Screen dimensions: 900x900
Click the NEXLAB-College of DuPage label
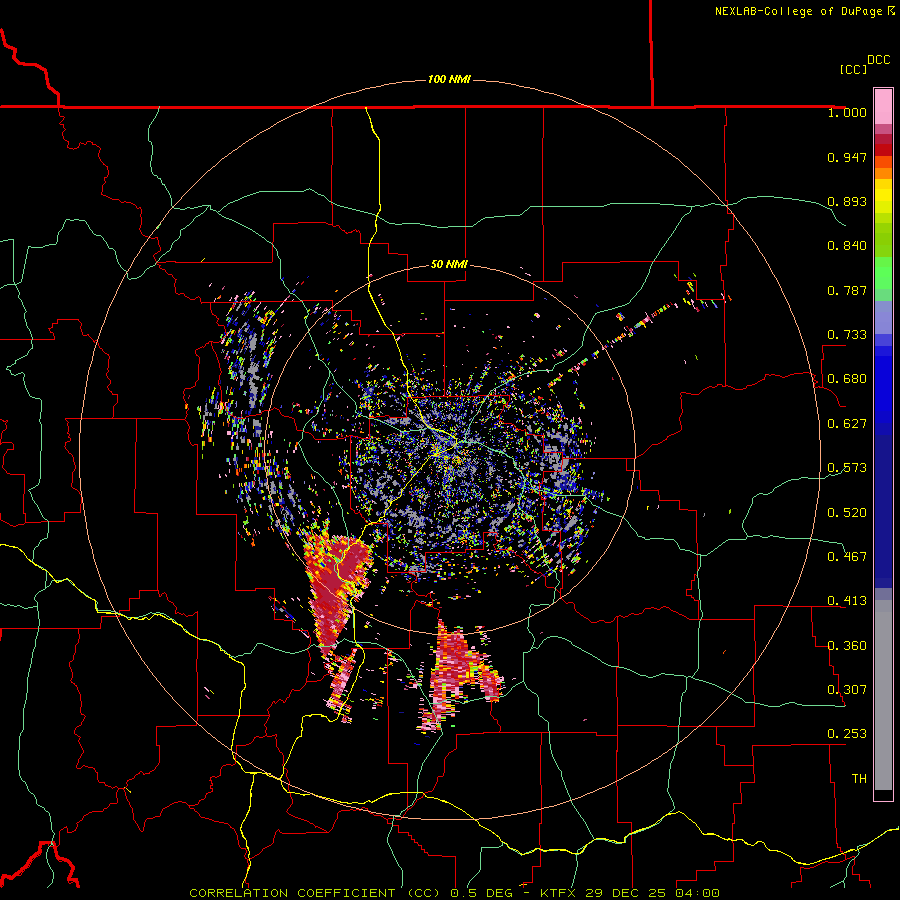[804, 11]
